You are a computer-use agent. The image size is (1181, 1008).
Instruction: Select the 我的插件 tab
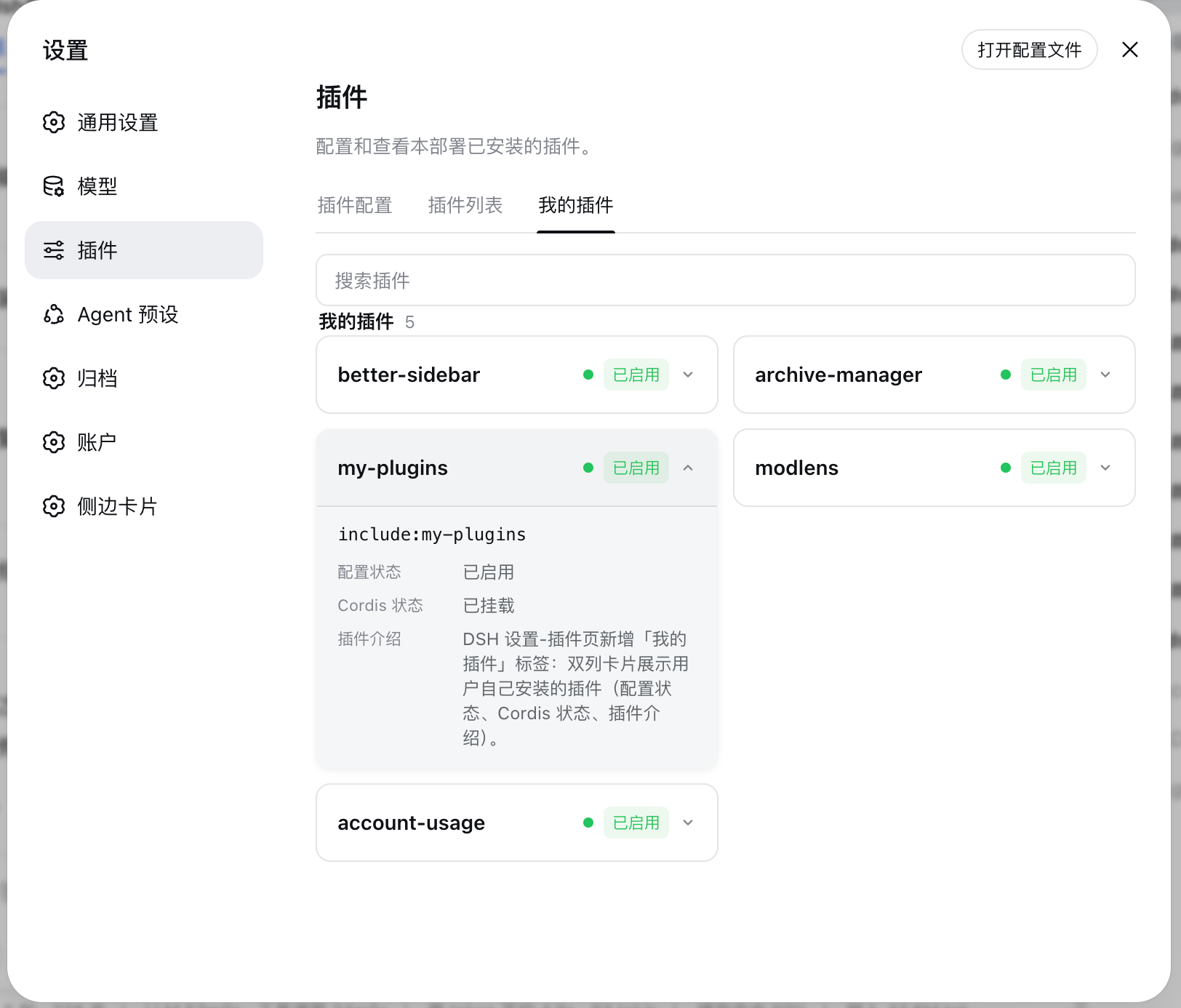[x=576, y=205]
